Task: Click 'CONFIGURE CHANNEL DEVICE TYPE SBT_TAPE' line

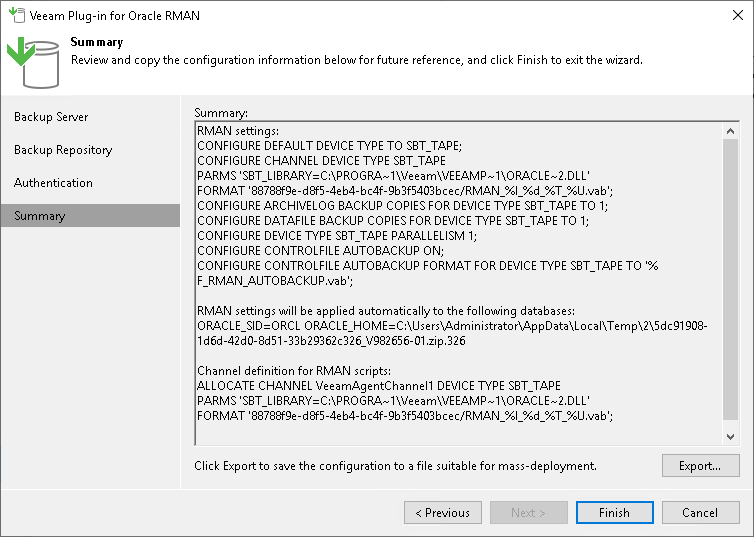Action: click(321, 161)
